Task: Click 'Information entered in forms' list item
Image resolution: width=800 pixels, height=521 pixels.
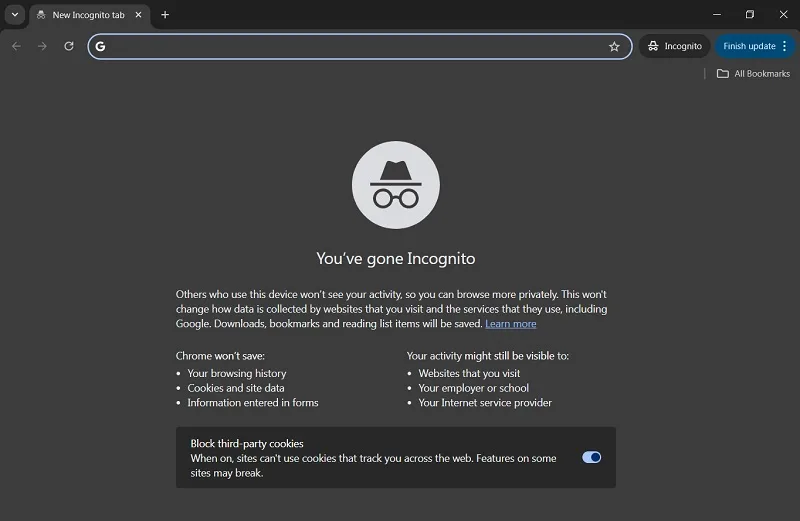Action: (253, 403)
